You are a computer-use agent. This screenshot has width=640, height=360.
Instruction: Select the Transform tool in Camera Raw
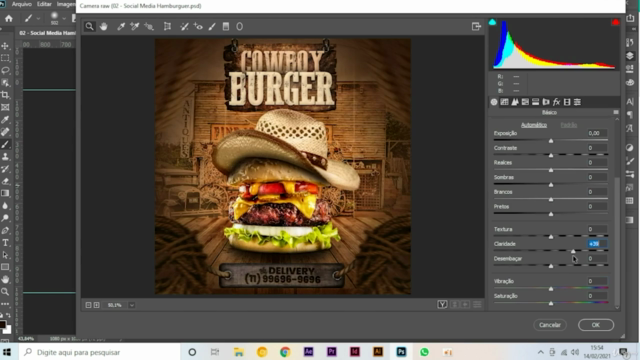167,27
